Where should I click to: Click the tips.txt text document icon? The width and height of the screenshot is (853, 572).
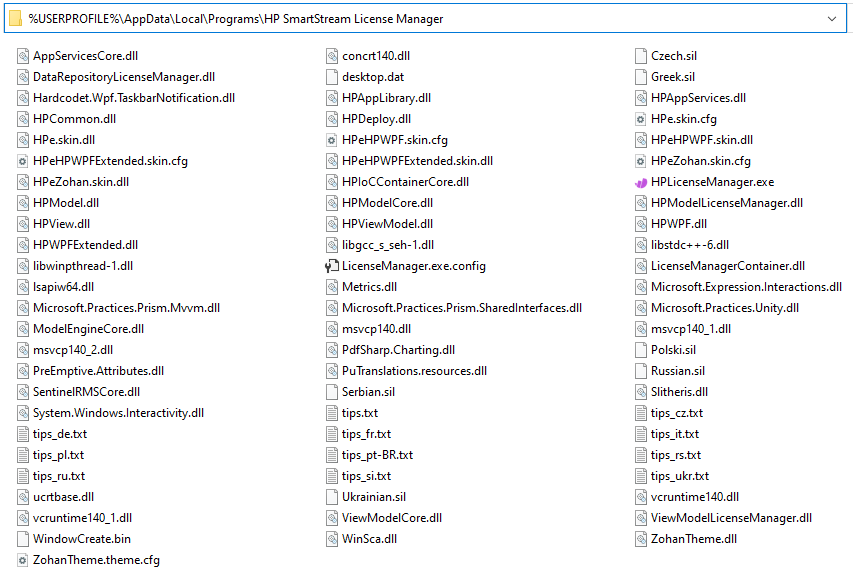tap(332, 413)
